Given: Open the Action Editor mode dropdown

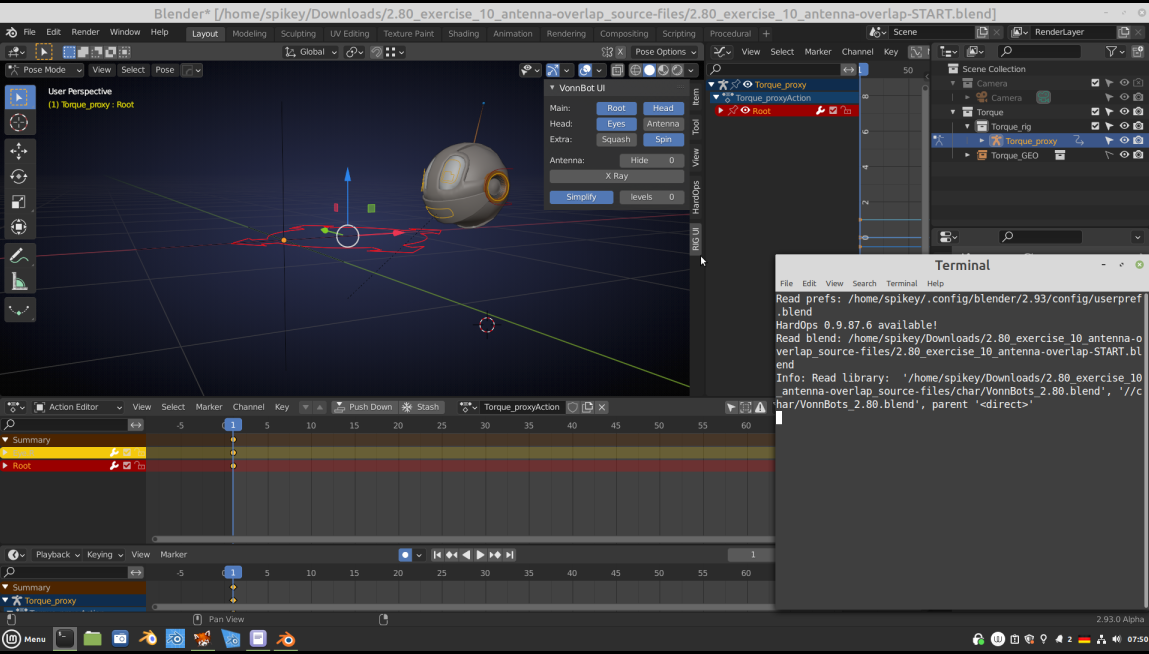Looking at the screenshot, I should 78,407.
